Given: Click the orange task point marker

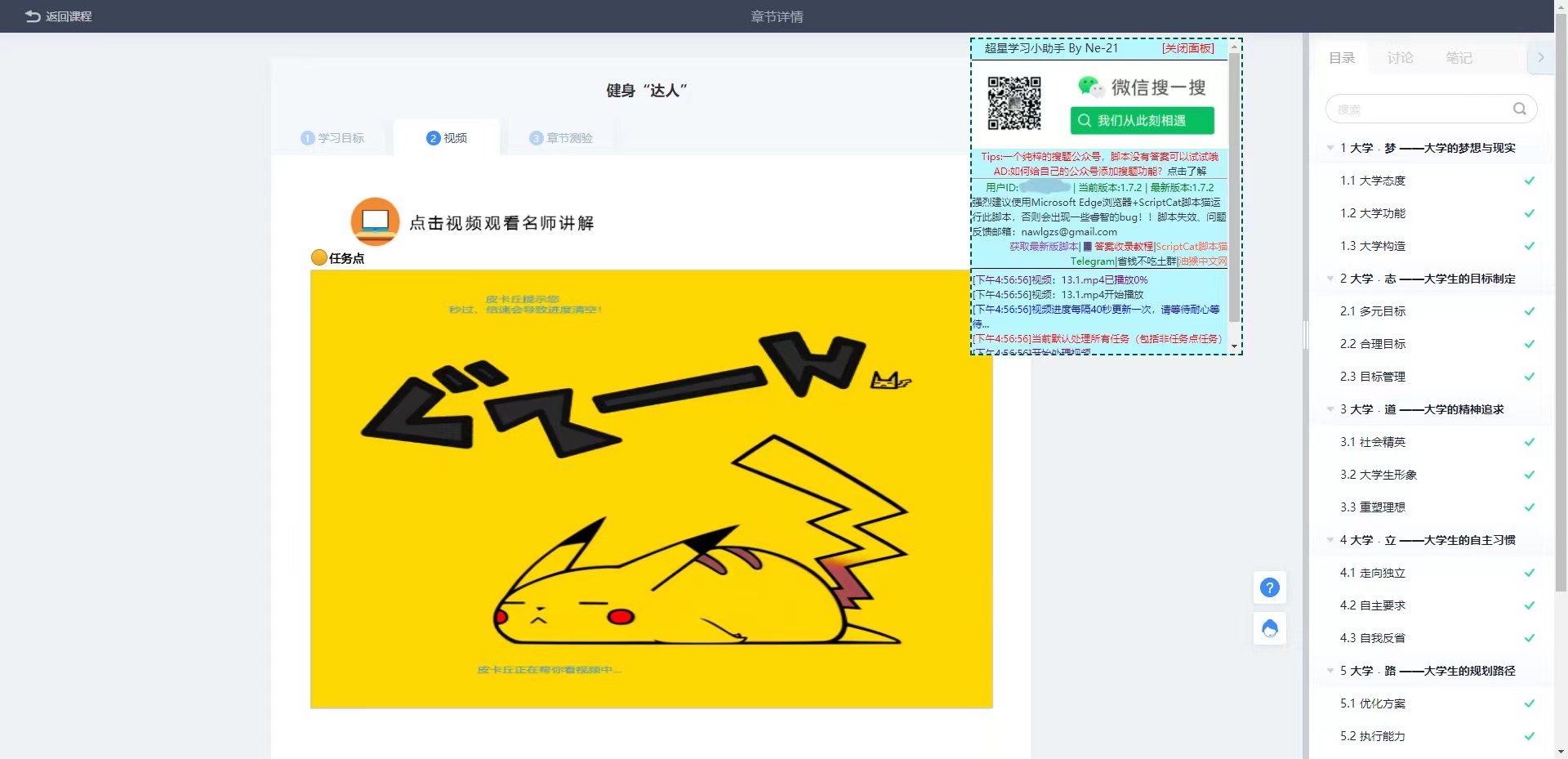Looking at the screenshot, I should click(x=319, y=258).
